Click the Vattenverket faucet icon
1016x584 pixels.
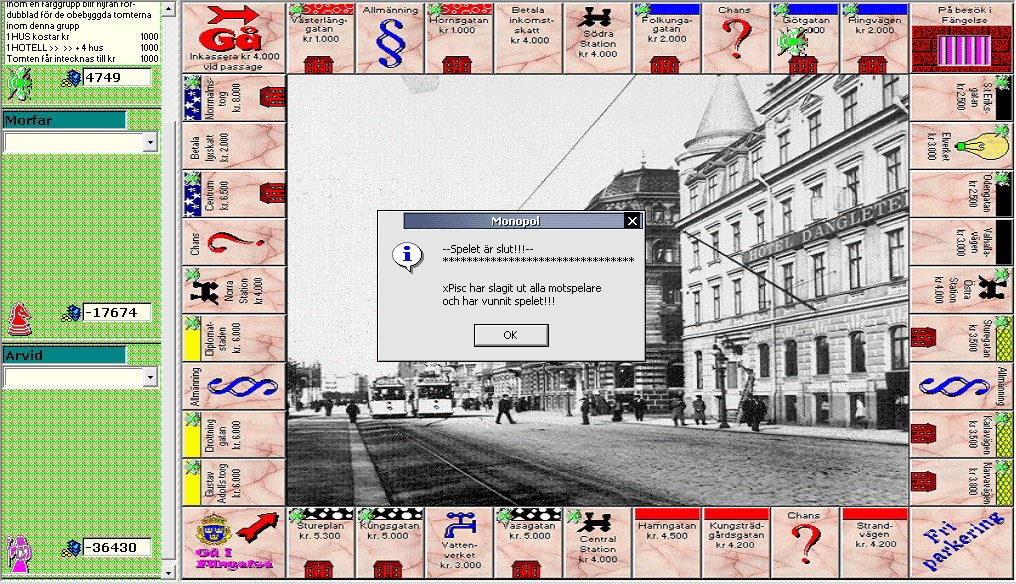[461, 524]
